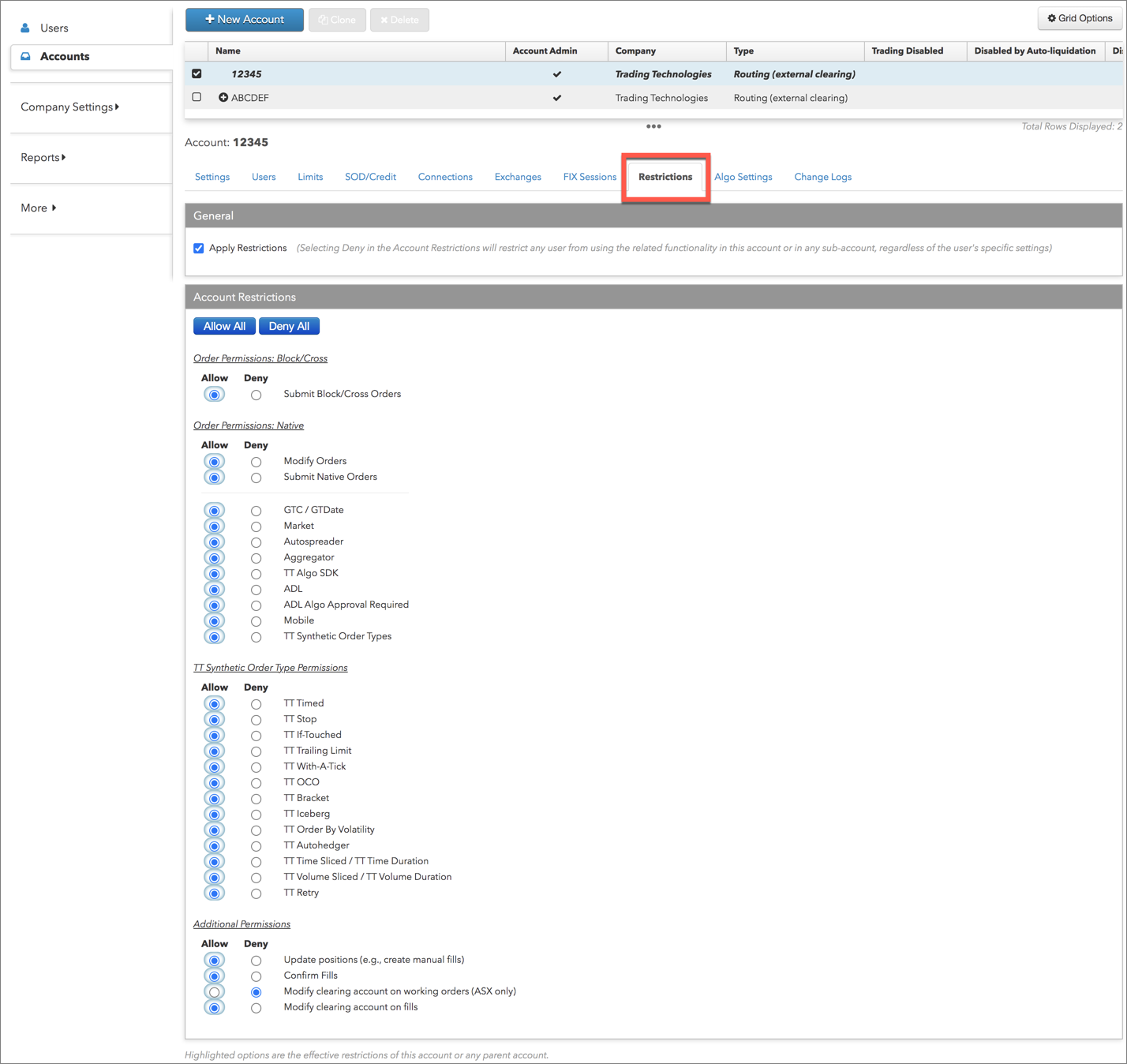
Task: Sort by the Name column header
Action: 228,51
